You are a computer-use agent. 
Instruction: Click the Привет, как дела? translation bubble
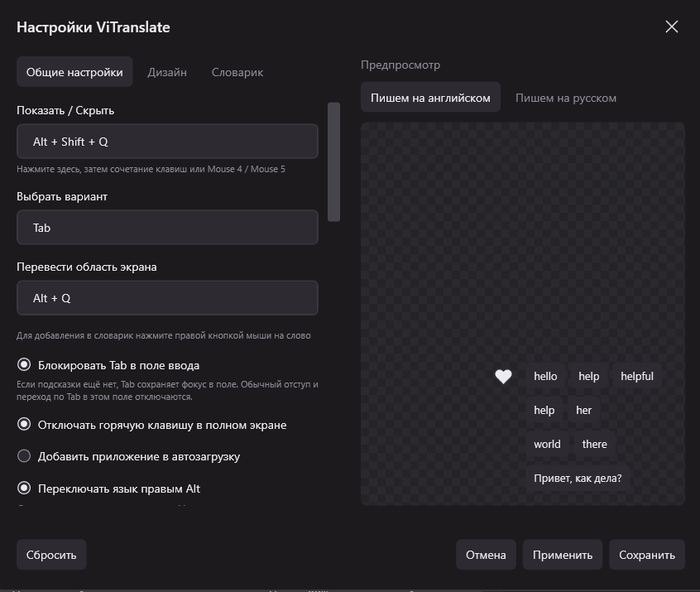577,478
